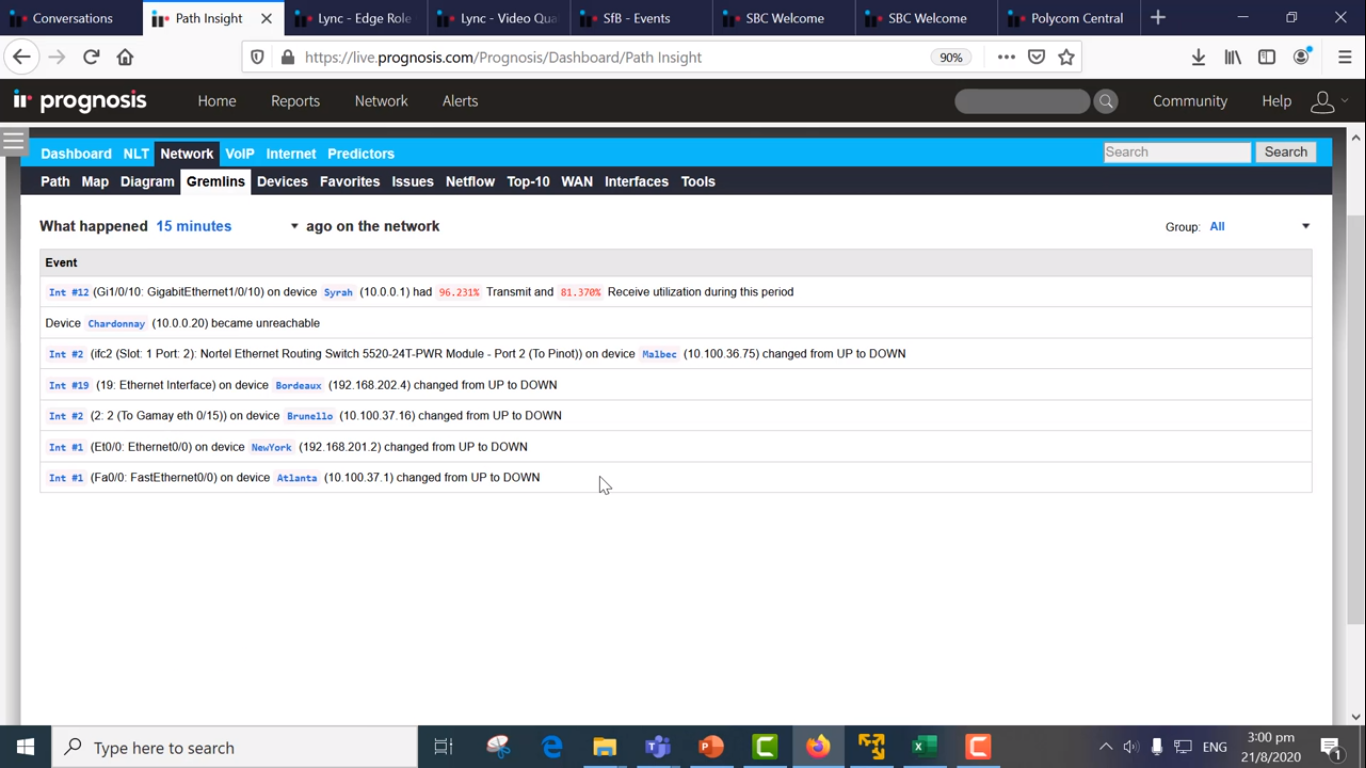Open File Explorer from taskbar
This screenshot has width=1366, height=768.
[605, 747]
